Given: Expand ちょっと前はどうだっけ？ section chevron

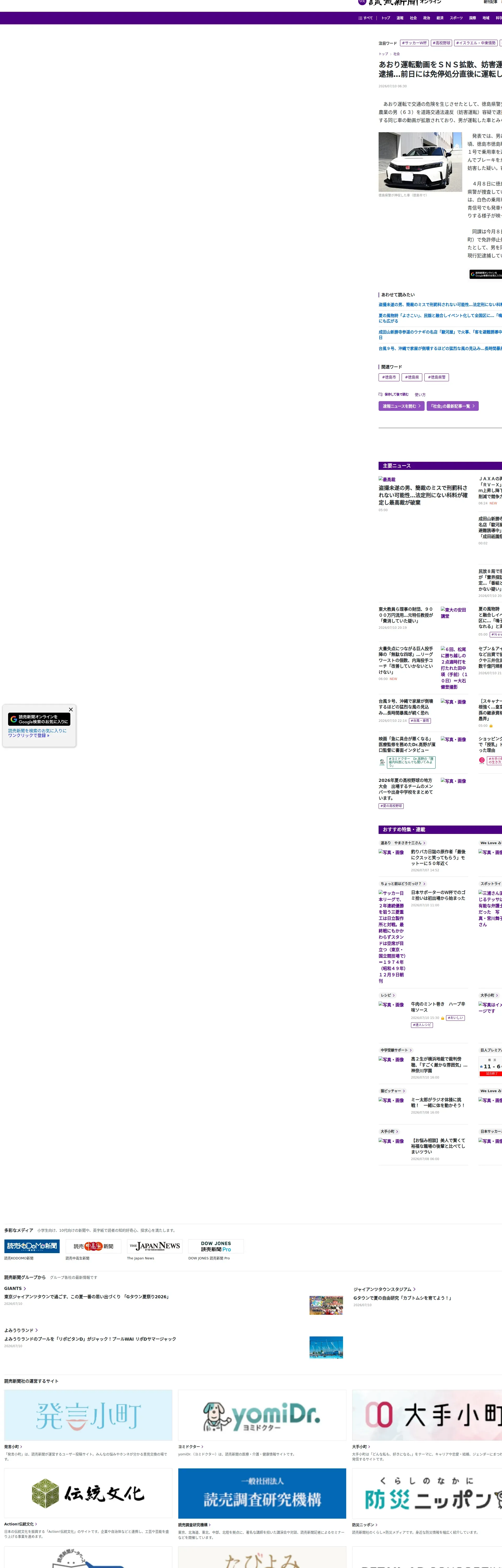Looking at the screenshot, I should [424, 884].
